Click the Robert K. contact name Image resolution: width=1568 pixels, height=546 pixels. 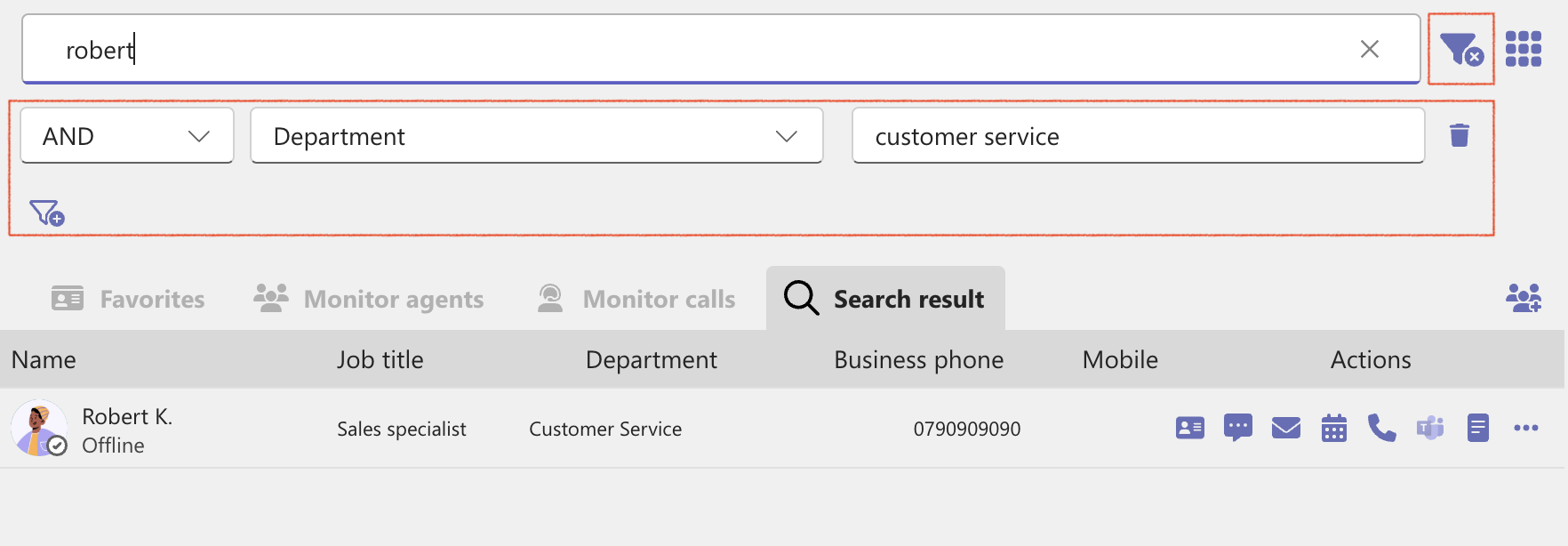point(127,416)
